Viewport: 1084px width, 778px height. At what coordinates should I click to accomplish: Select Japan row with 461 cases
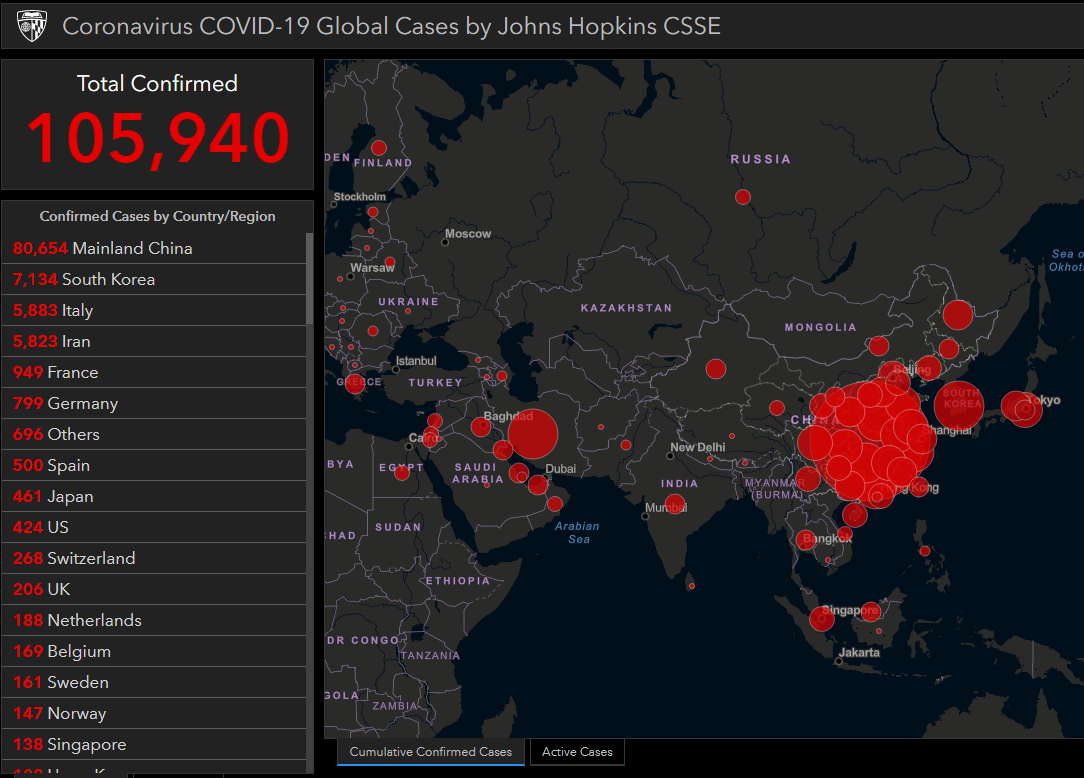click(154, 496)
